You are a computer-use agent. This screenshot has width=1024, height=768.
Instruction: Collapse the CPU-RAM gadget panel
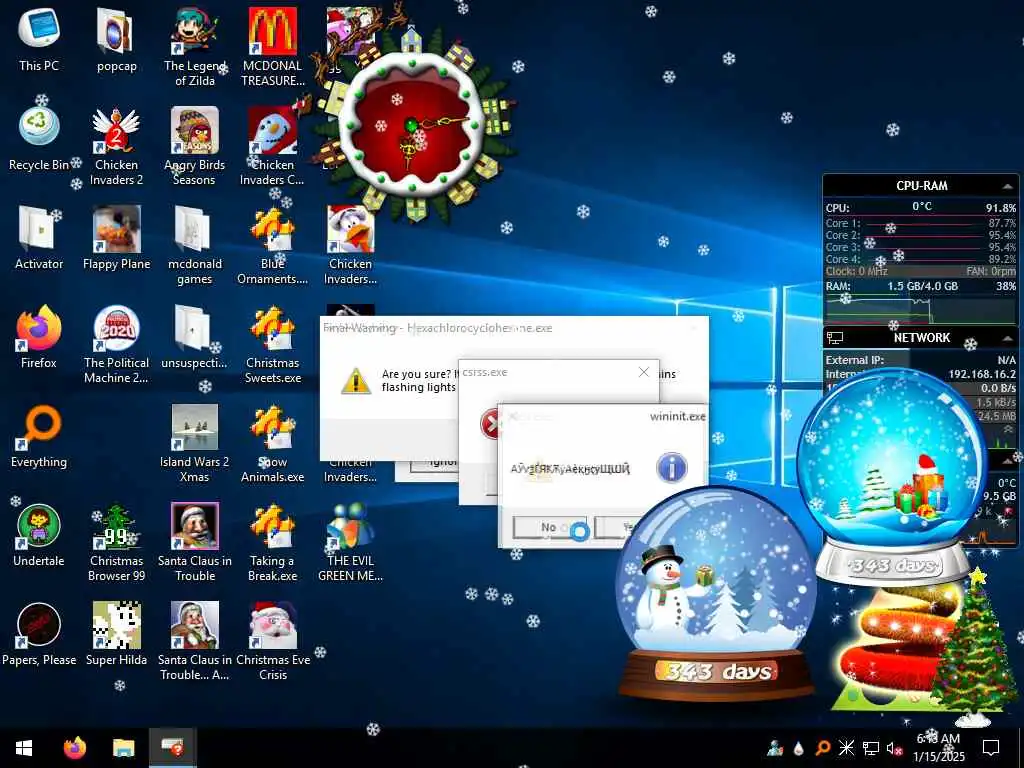point(1007,186)
